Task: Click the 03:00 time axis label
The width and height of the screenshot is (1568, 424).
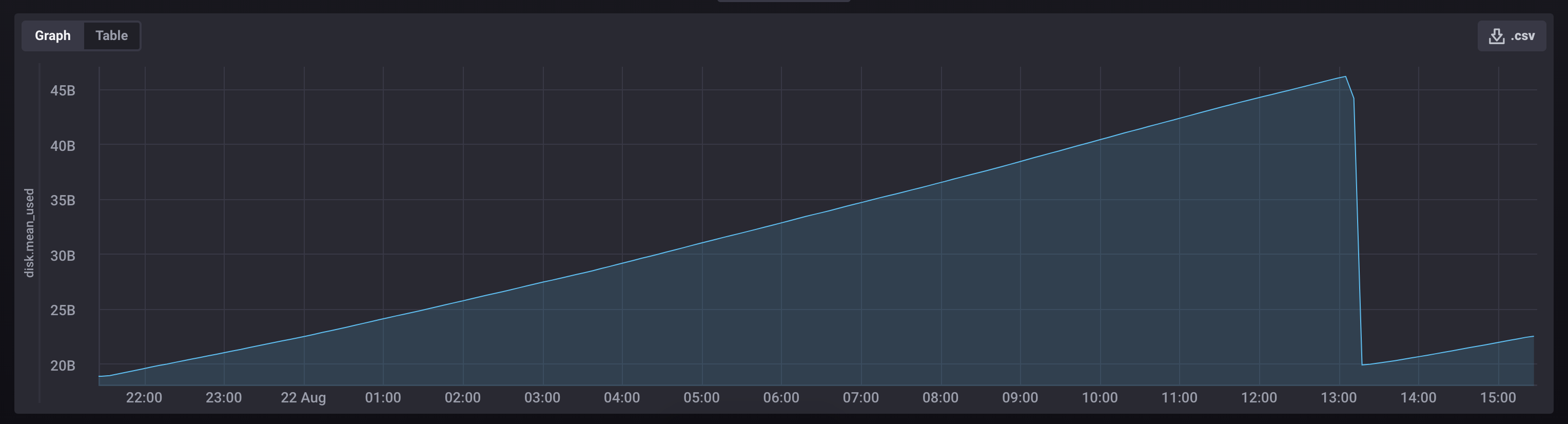Action: point(542,398)
